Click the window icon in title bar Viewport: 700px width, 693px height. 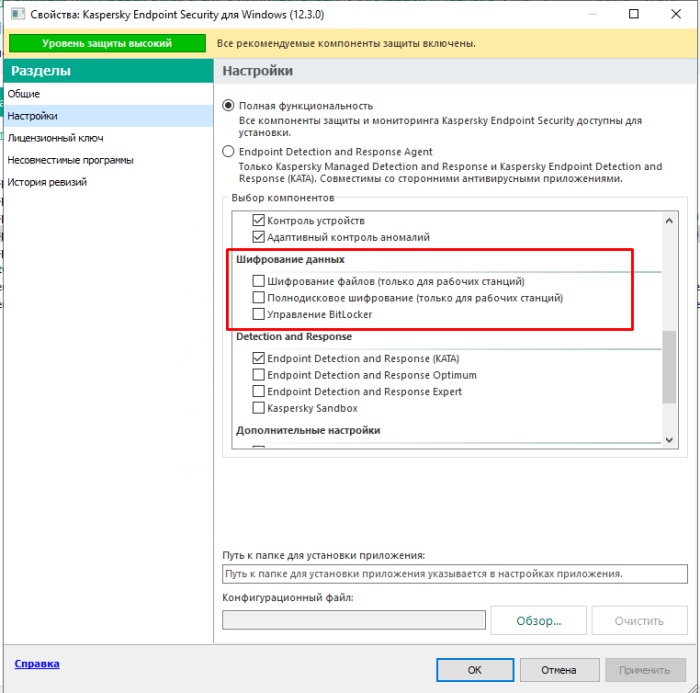point(18,14)
